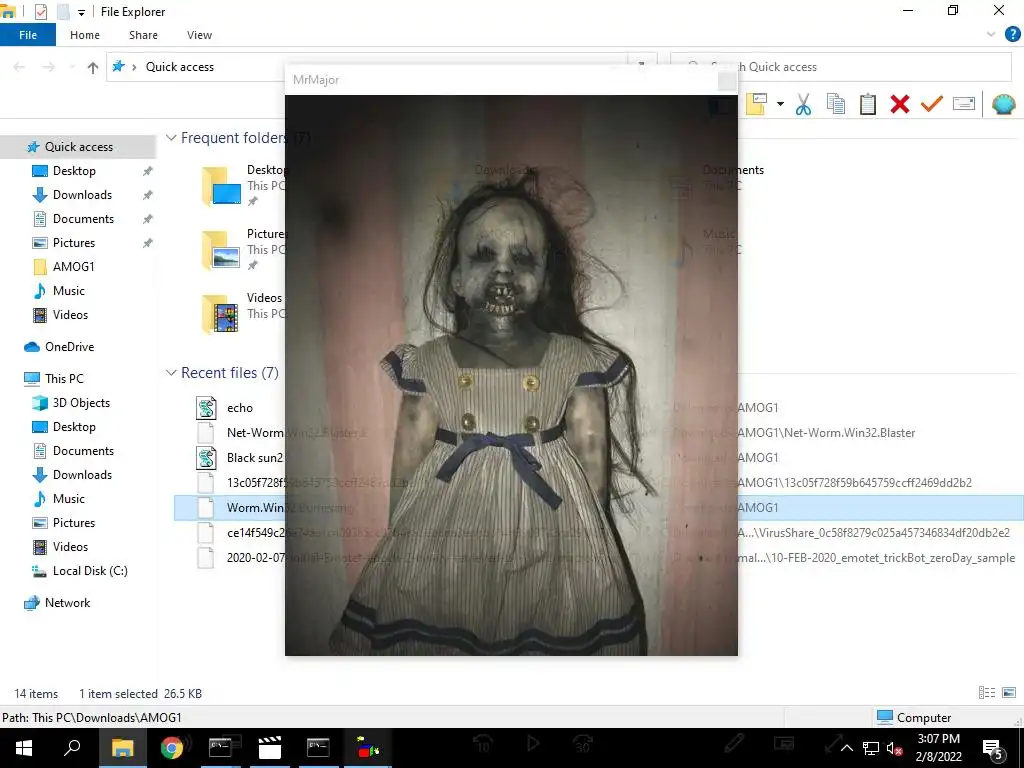Switch to details view in status bar

tap(987, 693)
